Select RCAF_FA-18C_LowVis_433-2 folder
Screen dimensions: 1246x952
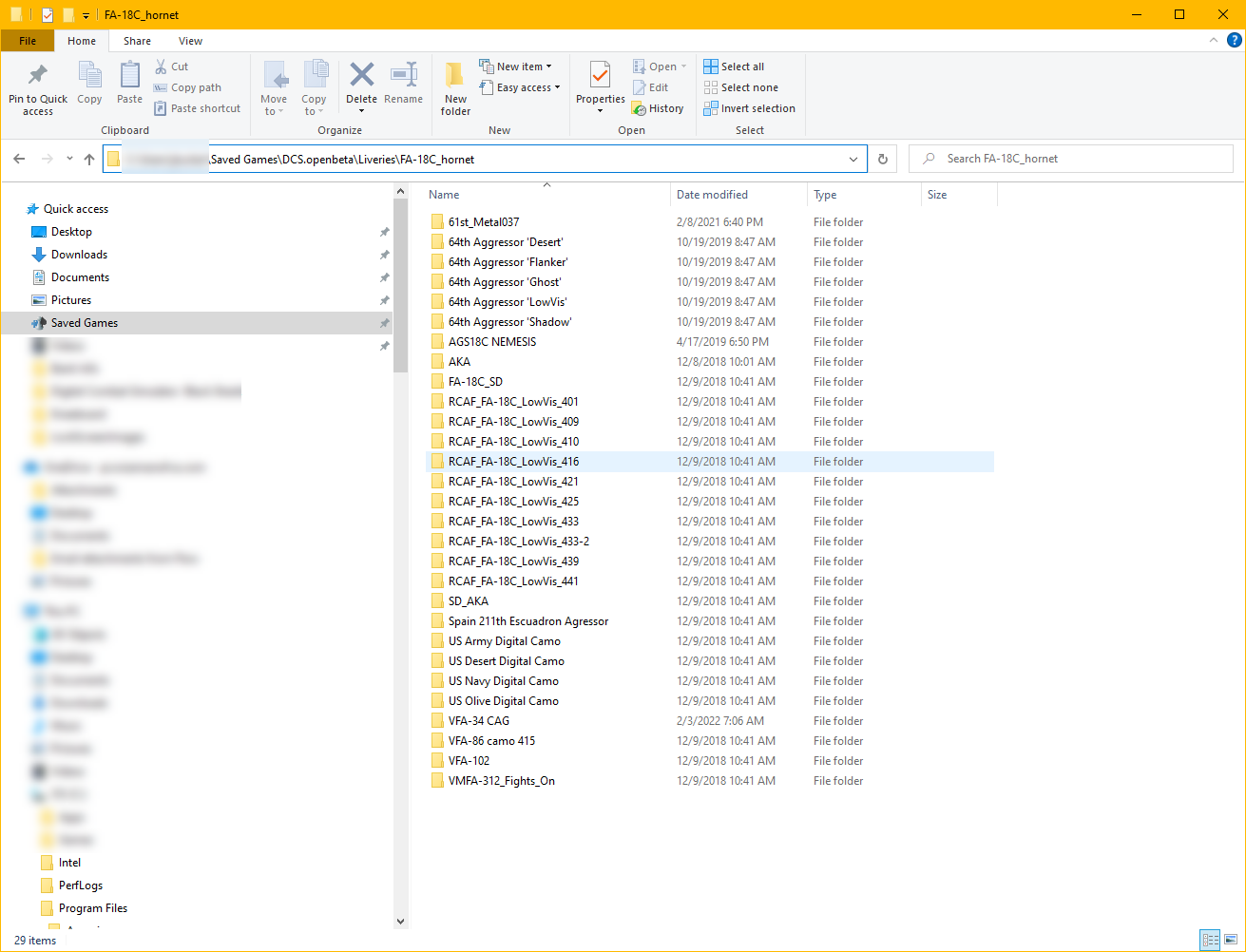(519, 542)
